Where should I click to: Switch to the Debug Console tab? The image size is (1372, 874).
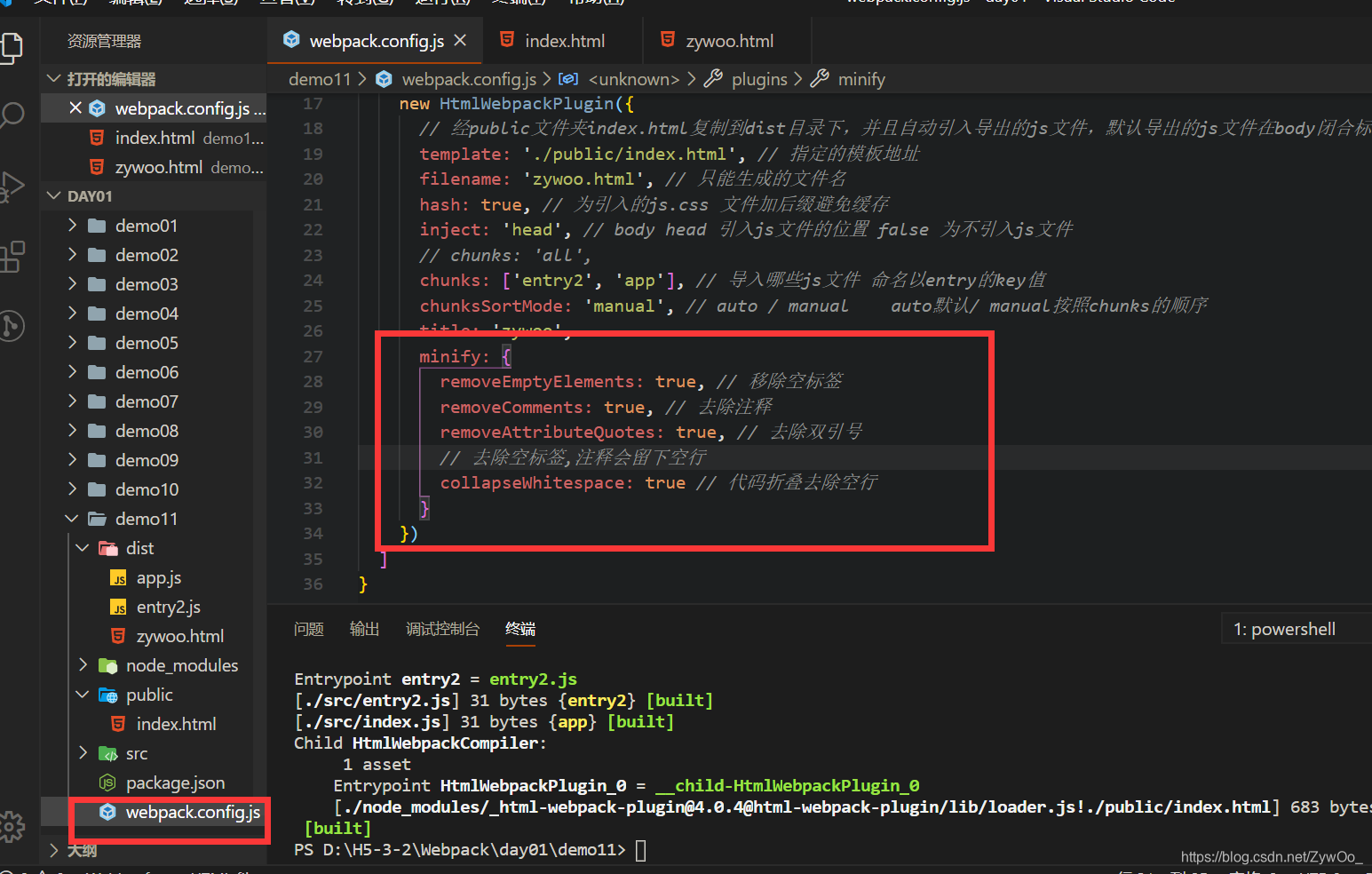(442, 629)
